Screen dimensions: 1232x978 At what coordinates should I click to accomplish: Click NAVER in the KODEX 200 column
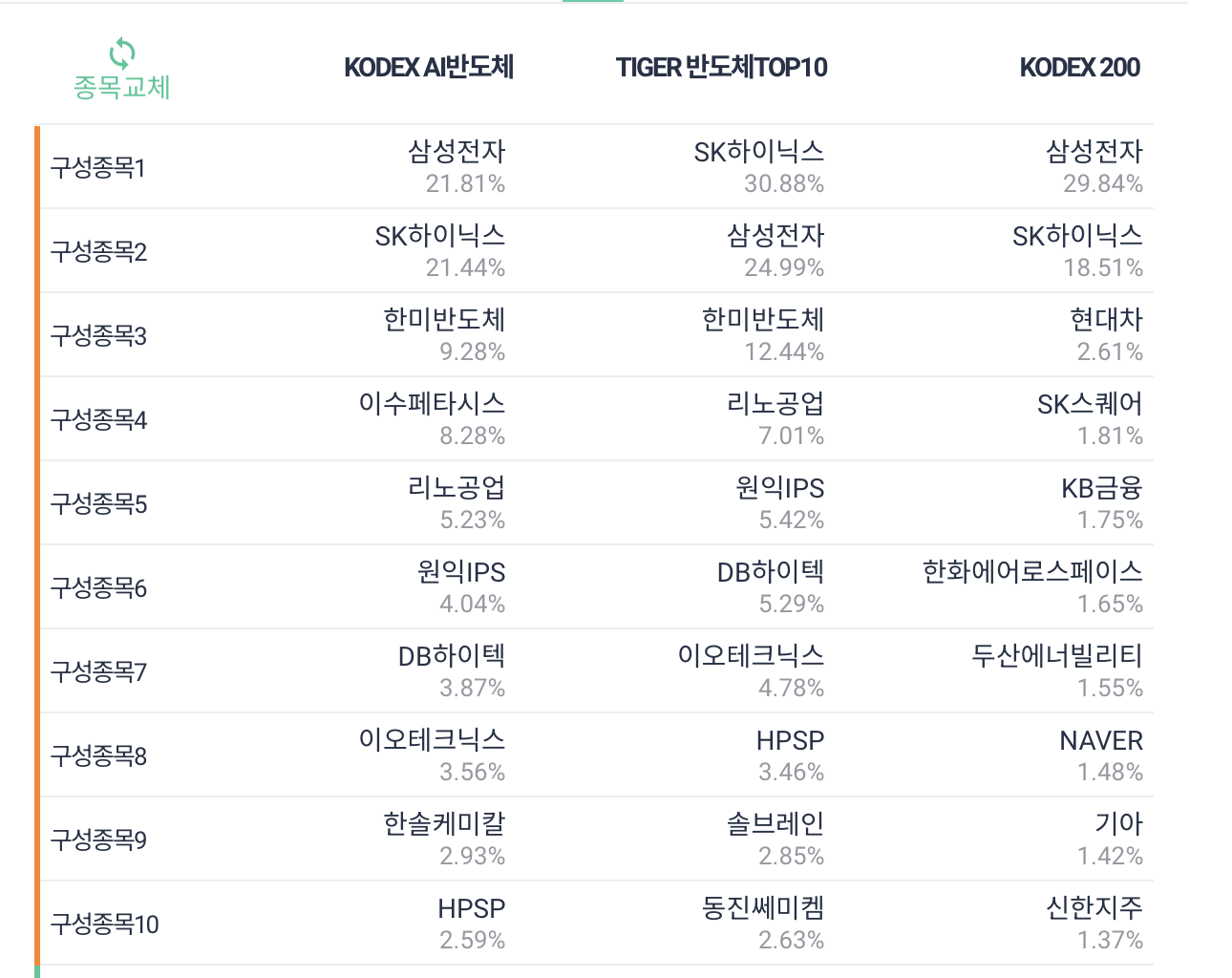(1100, 740)
